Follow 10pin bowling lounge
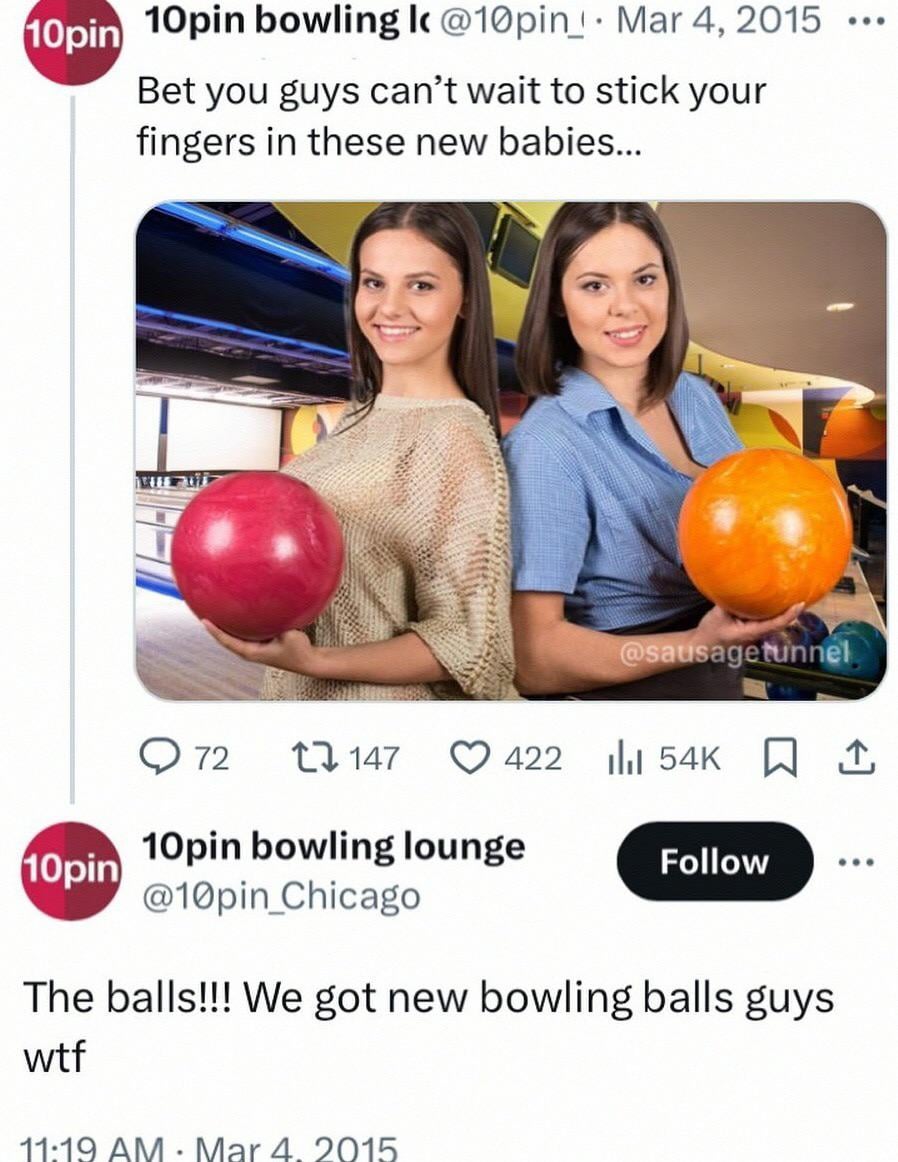The image size is (898, 1162). [x=714, y=861]
